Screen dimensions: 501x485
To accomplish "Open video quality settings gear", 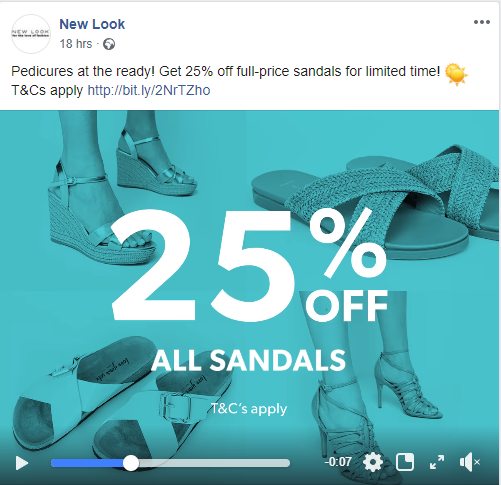I will point(372,462).
